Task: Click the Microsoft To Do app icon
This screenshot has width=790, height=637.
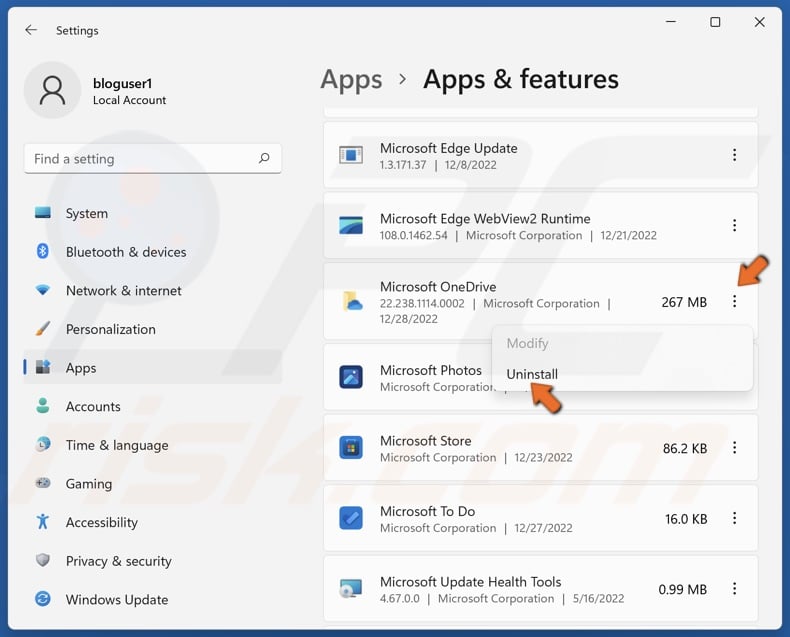Action: click(351, 518)
